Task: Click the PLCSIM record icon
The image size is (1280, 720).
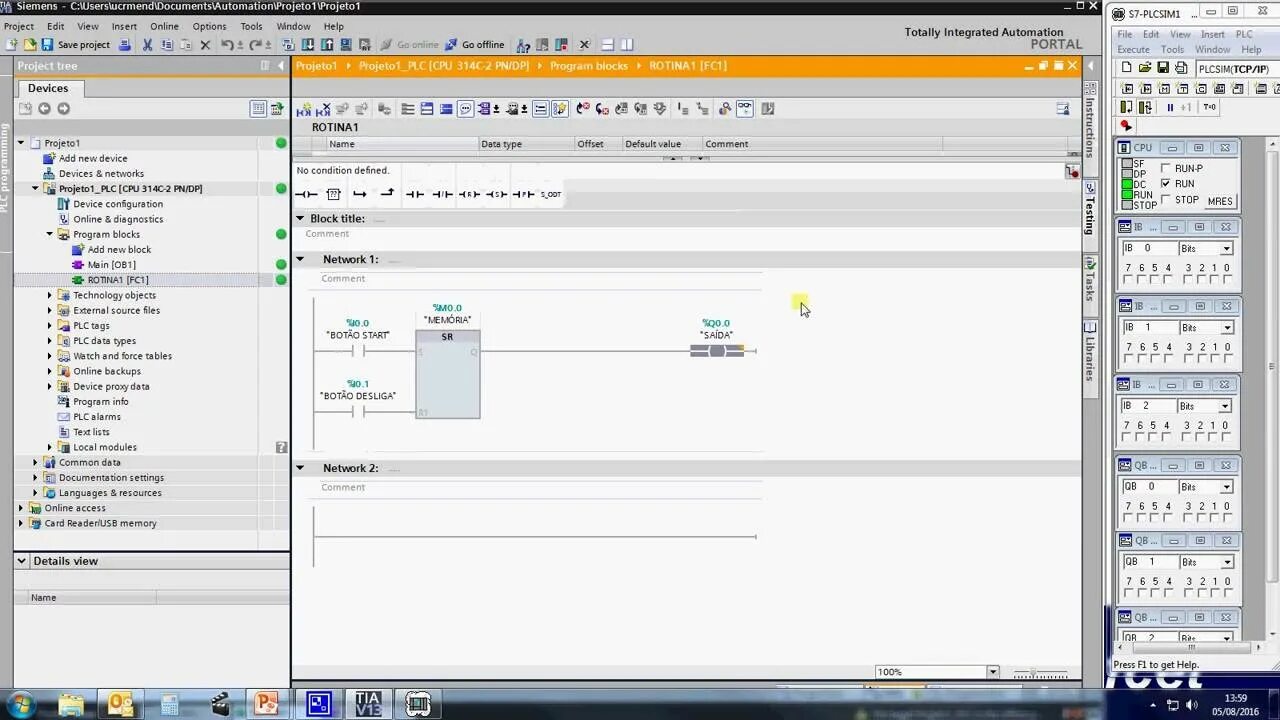Action: pos(1126,126)
